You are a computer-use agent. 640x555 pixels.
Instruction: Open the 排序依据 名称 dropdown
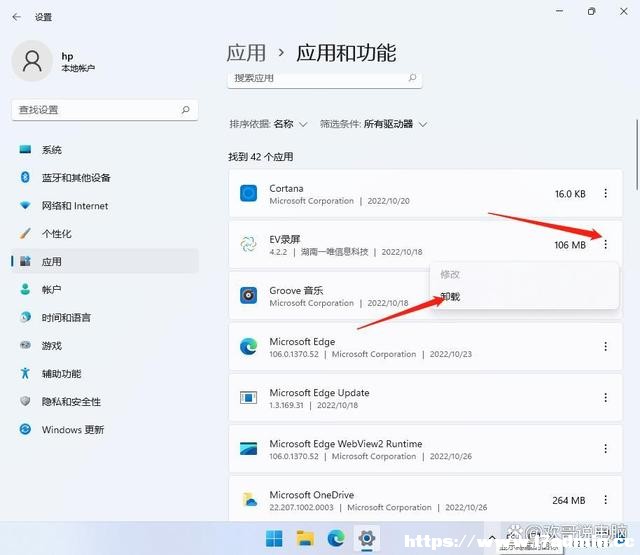click(x=268, y=124)
